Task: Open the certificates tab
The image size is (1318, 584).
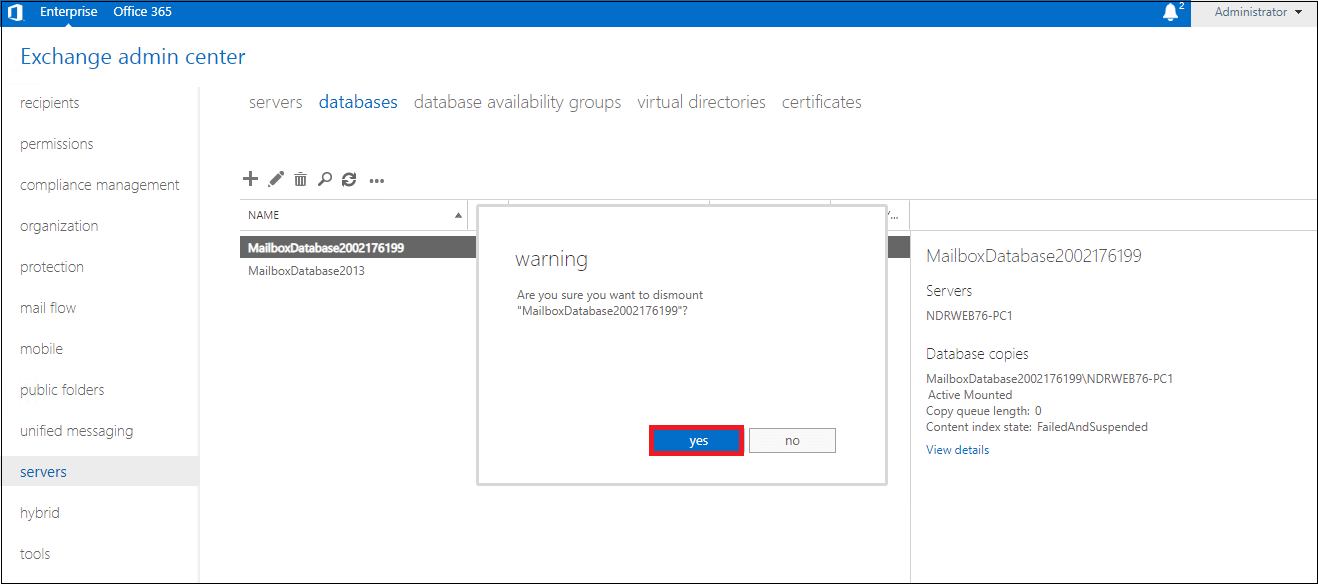Action: (x=822, y=102)
